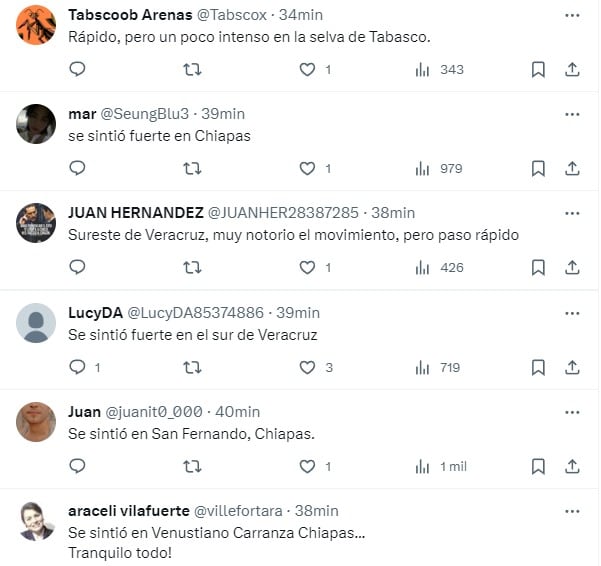
Task: Expand options menu for LucyDA's tweet
Action: pos(572,312)
